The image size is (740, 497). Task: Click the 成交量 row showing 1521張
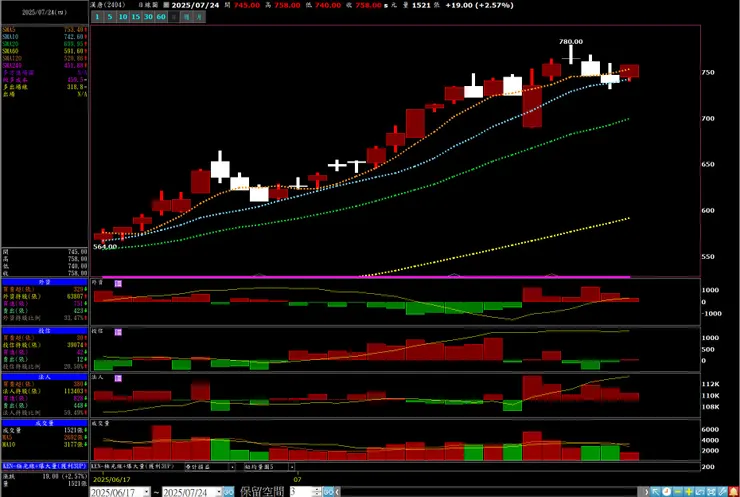point(44,430)
